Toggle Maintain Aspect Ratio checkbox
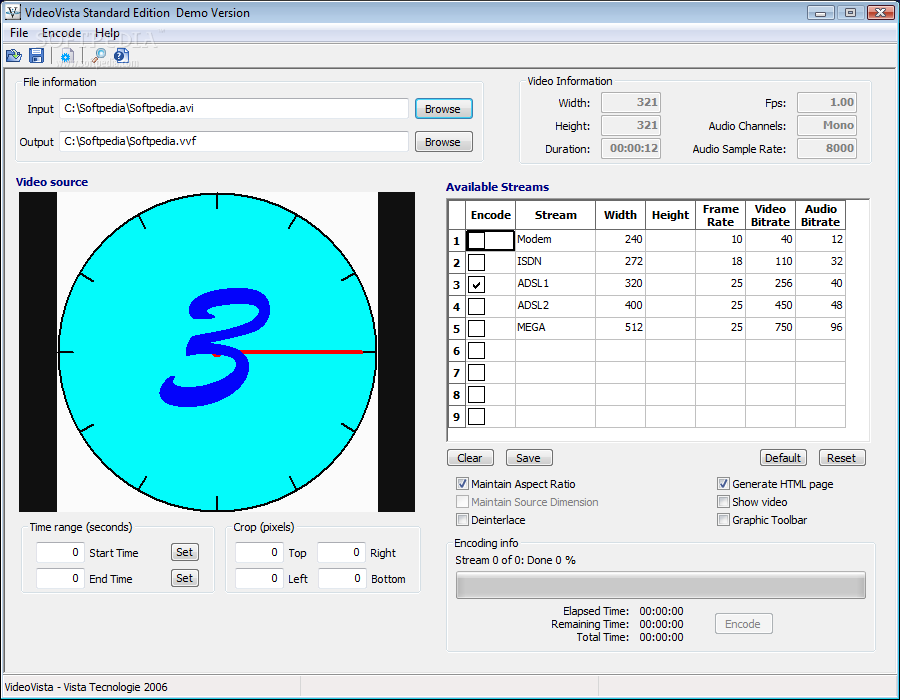 point(462,484)
